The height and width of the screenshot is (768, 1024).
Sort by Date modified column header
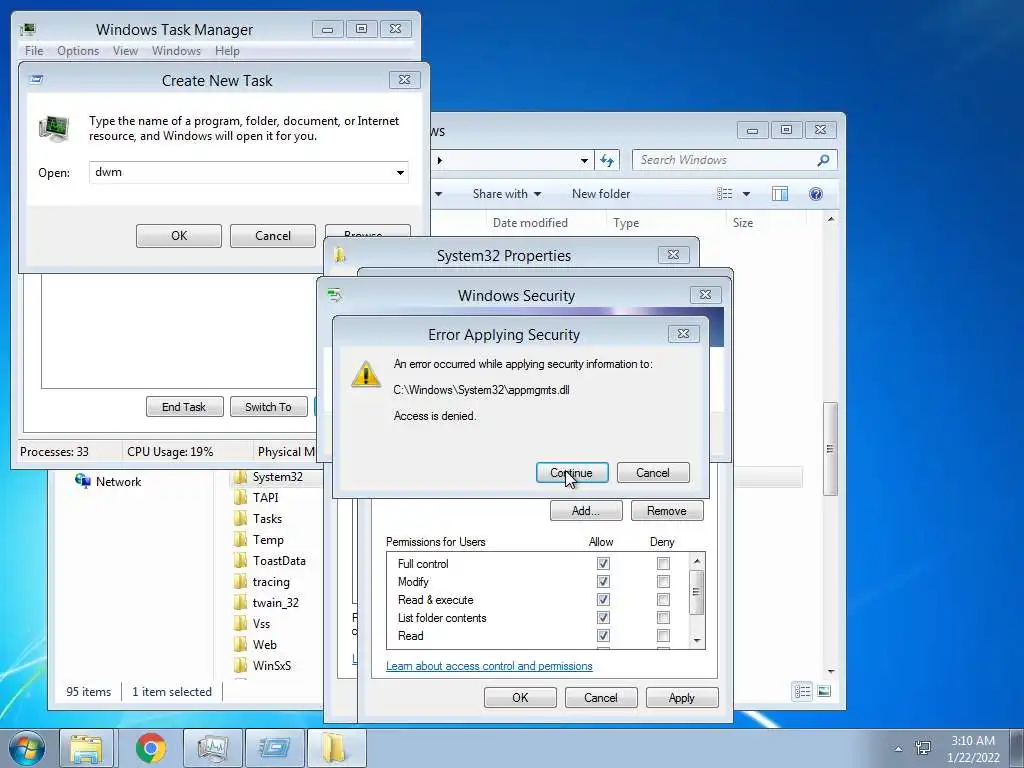(530, 223)
